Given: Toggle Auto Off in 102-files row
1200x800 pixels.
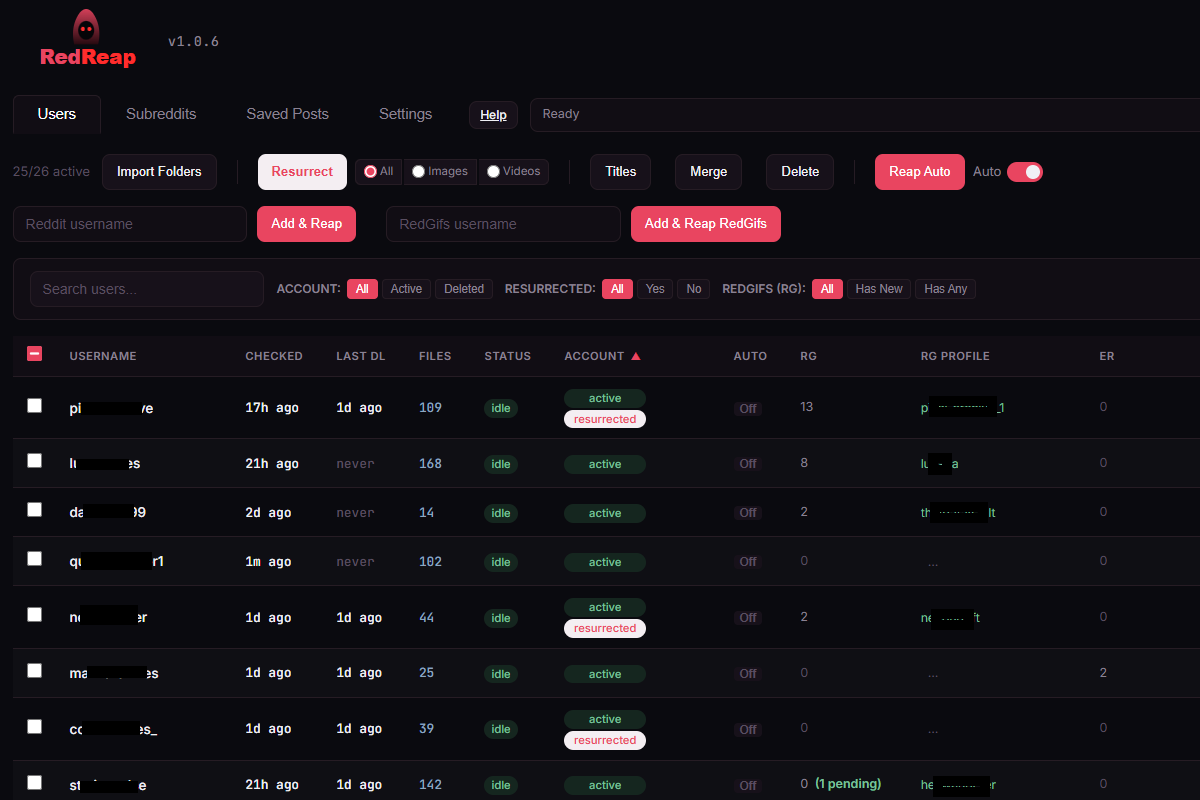Looking at the screenshot, I should click(748, 562).
